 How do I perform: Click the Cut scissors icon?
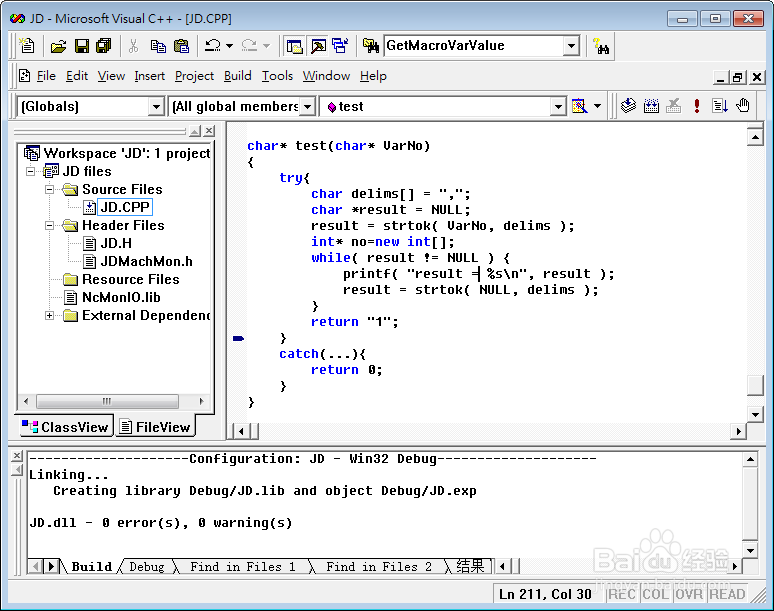click(x=133, y=46)
